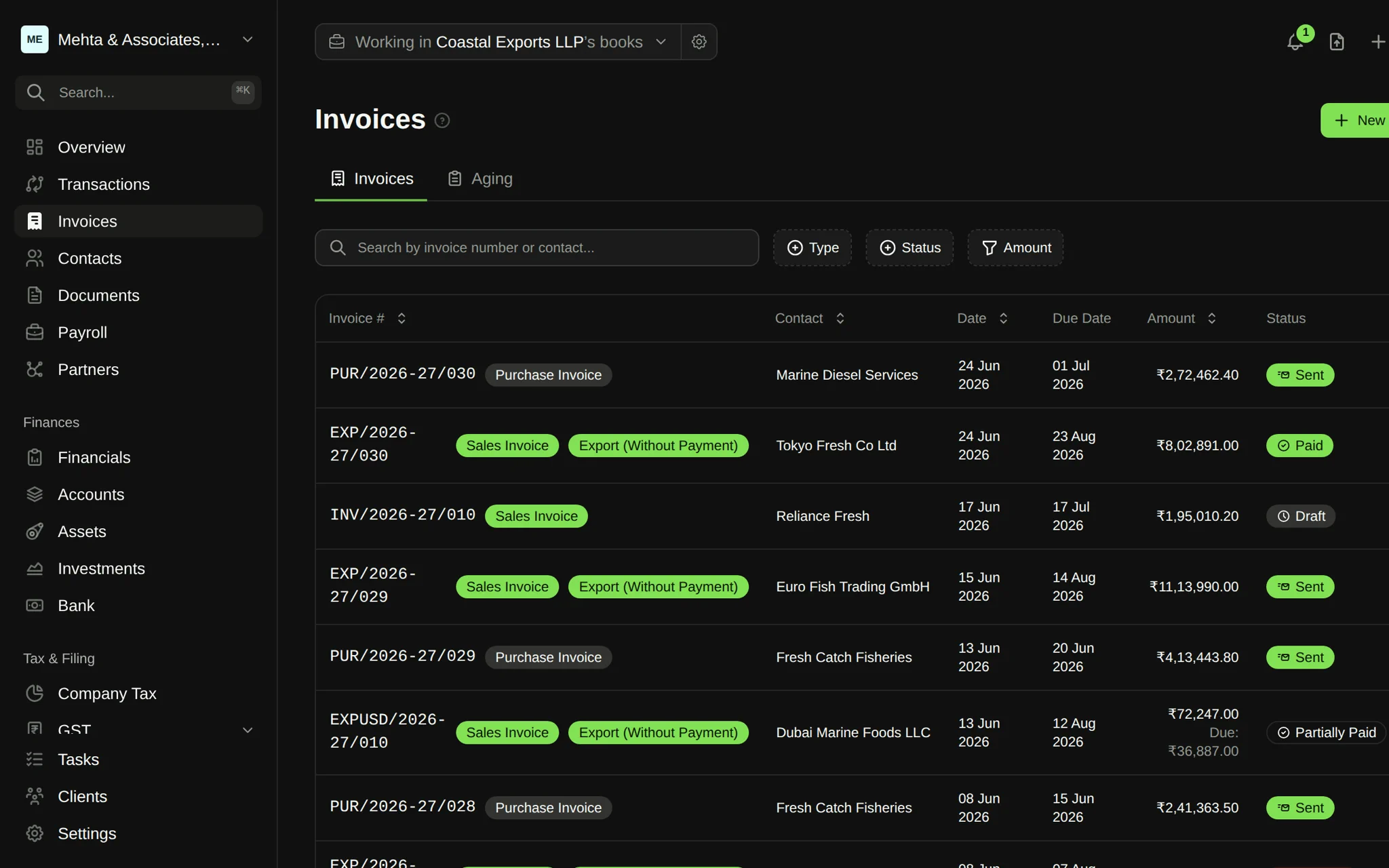Click amount ₹11,13,990.00

click(x=1194, y=587)
